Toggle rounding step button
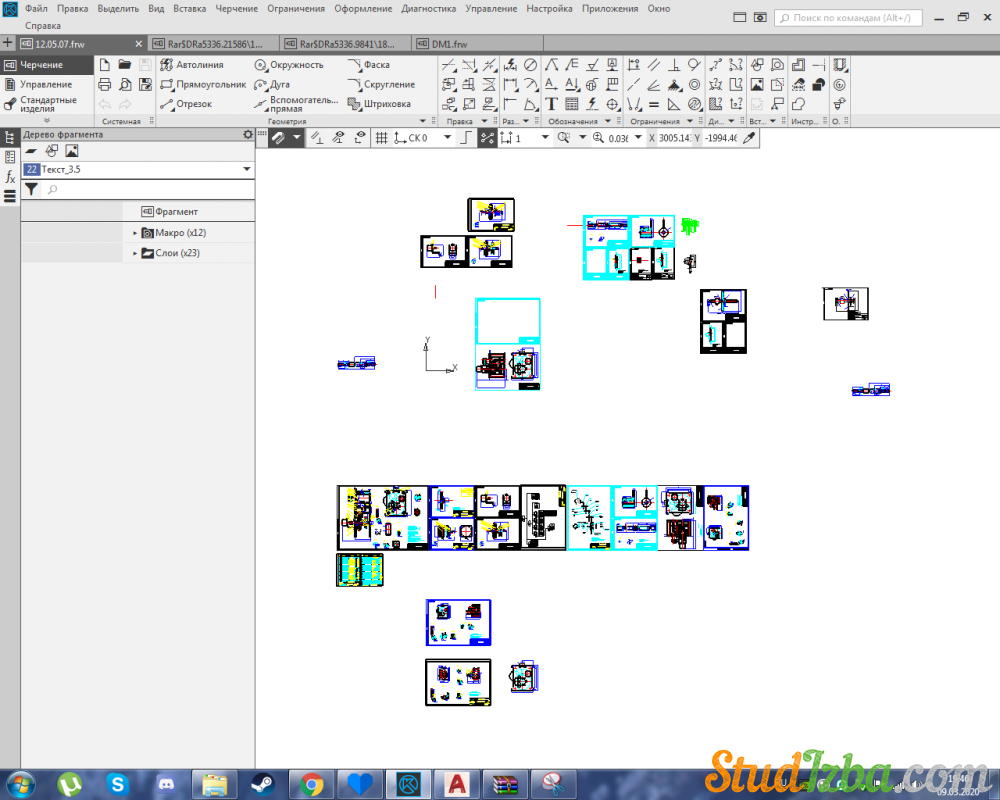Viewport: 1000px width, 800px height. [x=467, y=138]
